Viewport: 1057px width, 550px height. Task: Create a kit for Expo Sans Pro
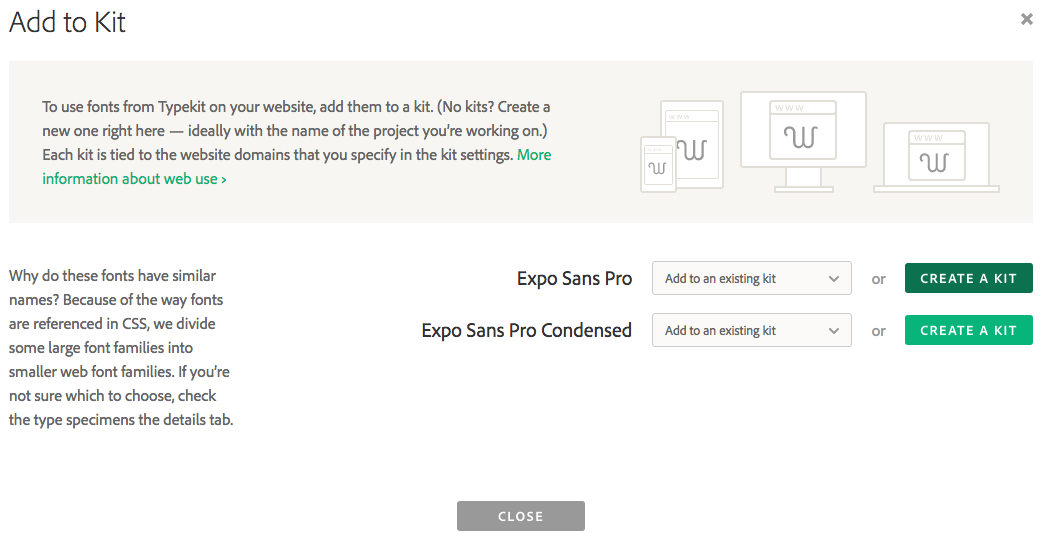pos(968,279)
